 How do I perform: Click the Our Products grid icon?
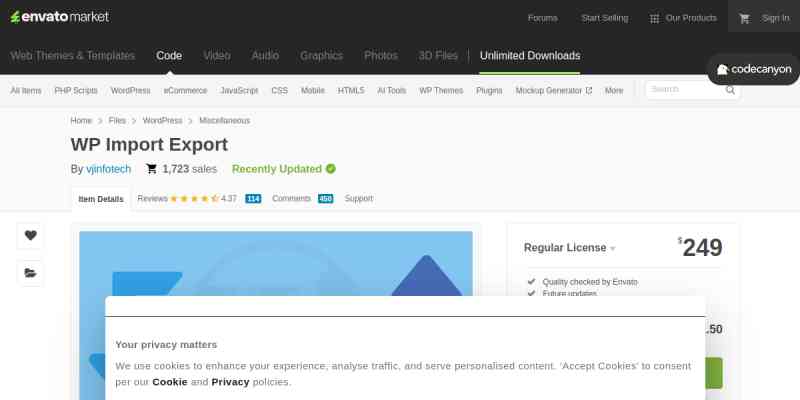[654, 18]
